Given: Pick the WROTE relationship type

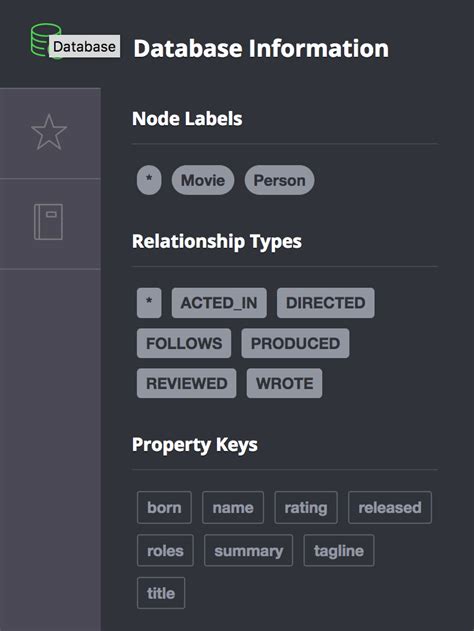Looking at the screenshot, I should click(284, 383).
